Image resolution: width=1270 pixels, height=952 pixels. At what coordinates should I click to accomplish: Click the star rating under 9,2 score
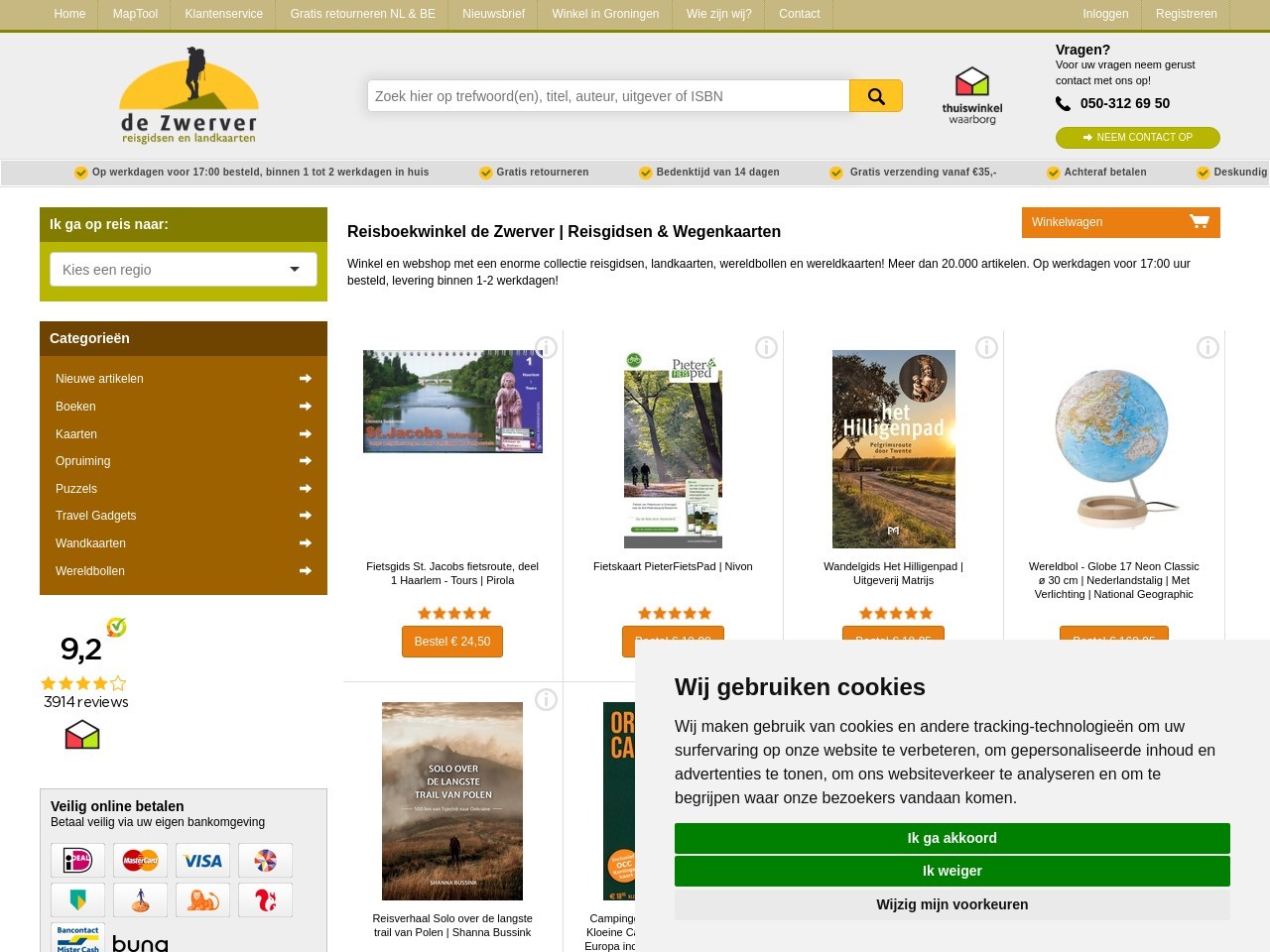[x=83, y=683]
